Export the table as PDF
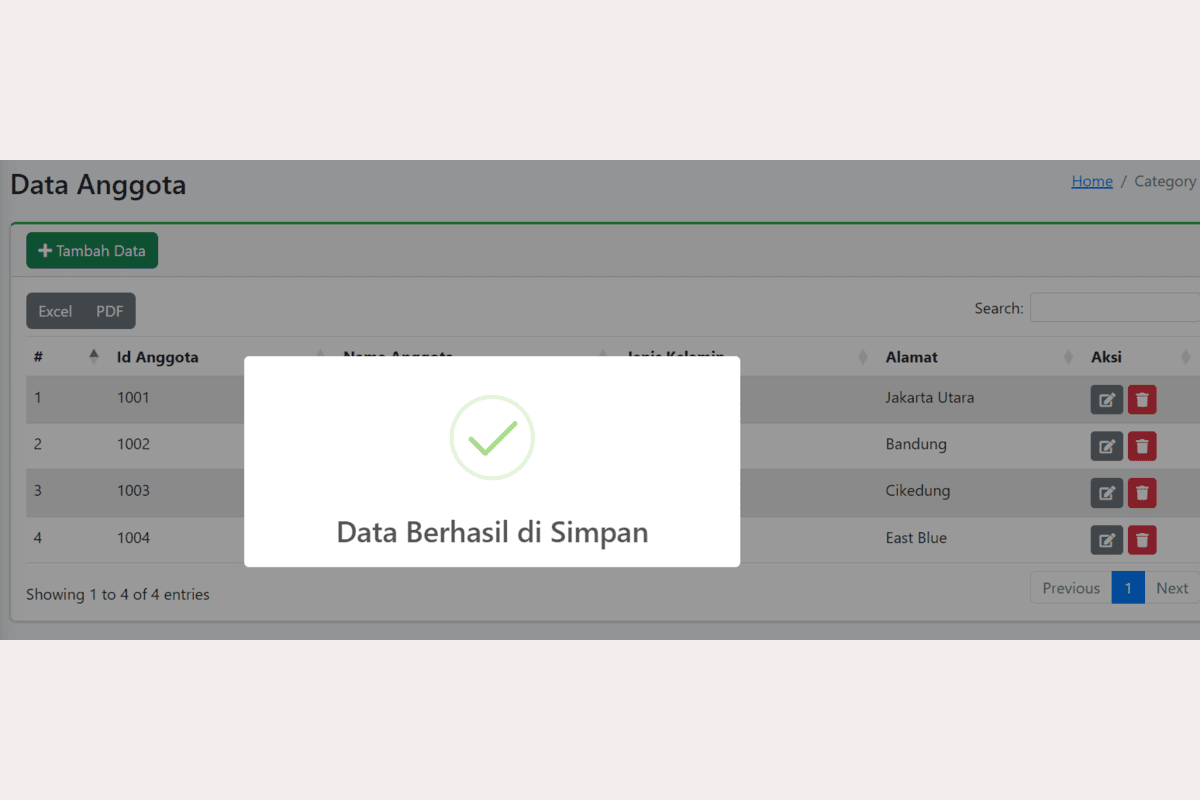Screen dimensions: 1200x800 110,311
